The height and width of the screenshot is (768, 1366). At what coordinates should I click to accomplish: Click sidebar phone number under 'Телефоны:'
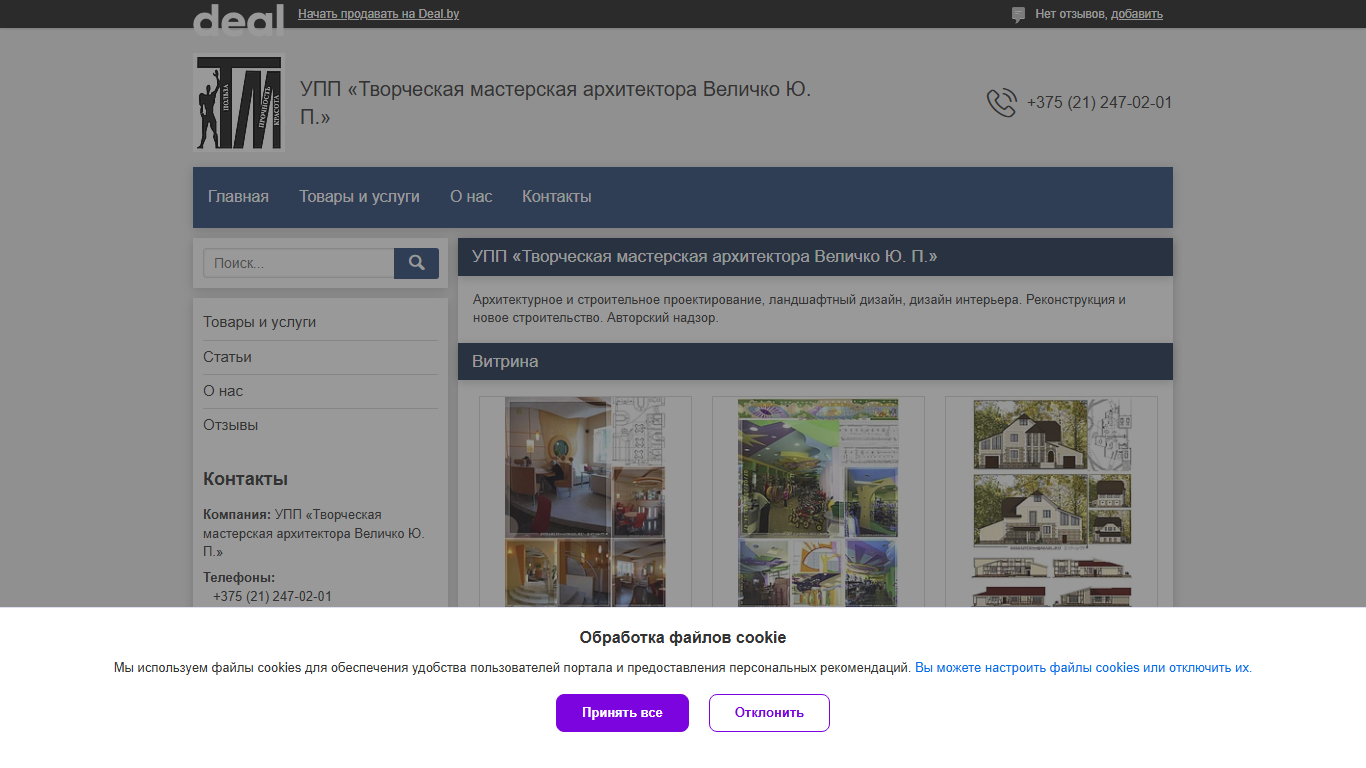coord(272,596)
